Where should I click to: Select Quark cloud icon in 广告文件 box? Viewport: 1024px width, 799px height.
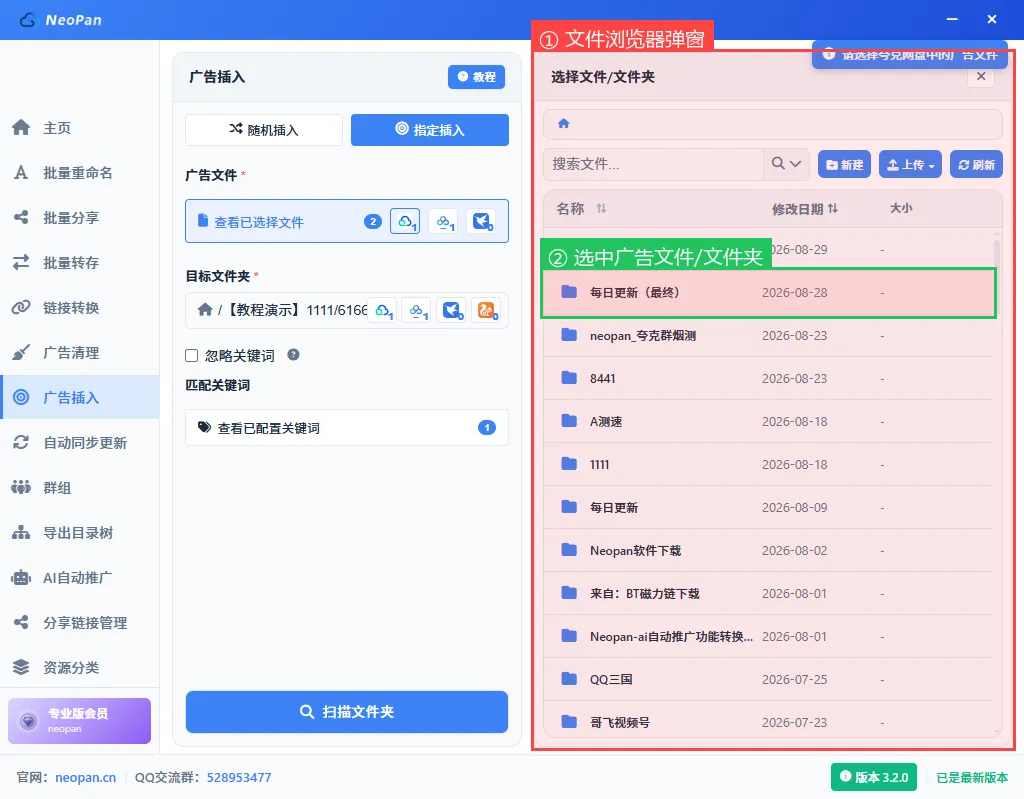pyautogui.click(x=405, y=221)
